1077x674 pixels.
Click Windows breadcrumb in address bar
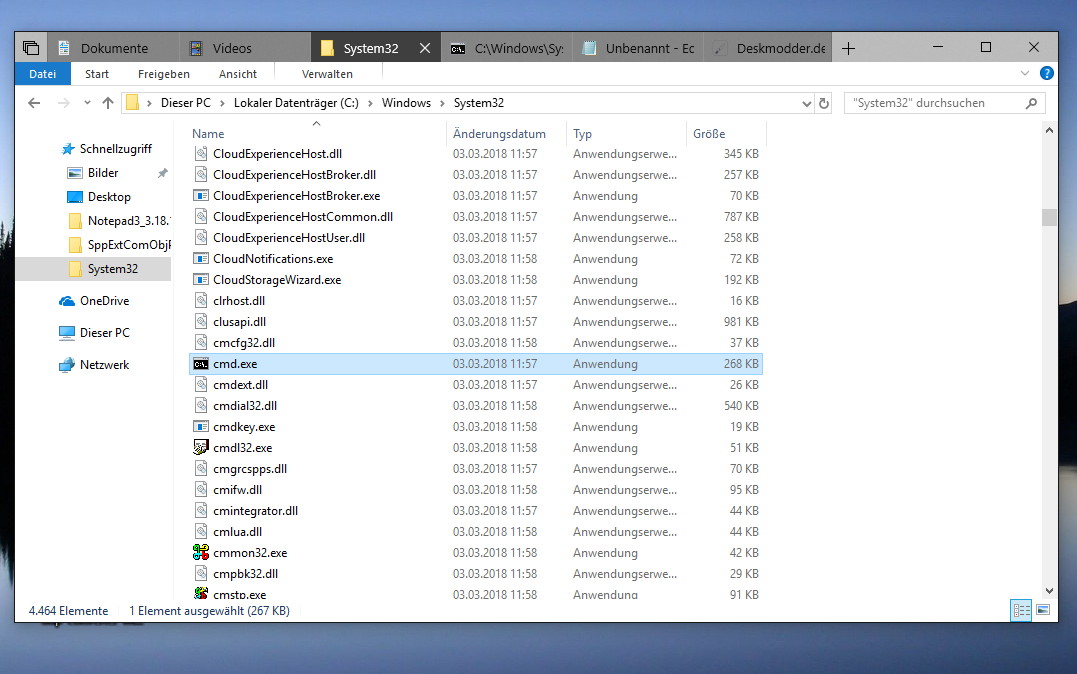click(406, 102)
